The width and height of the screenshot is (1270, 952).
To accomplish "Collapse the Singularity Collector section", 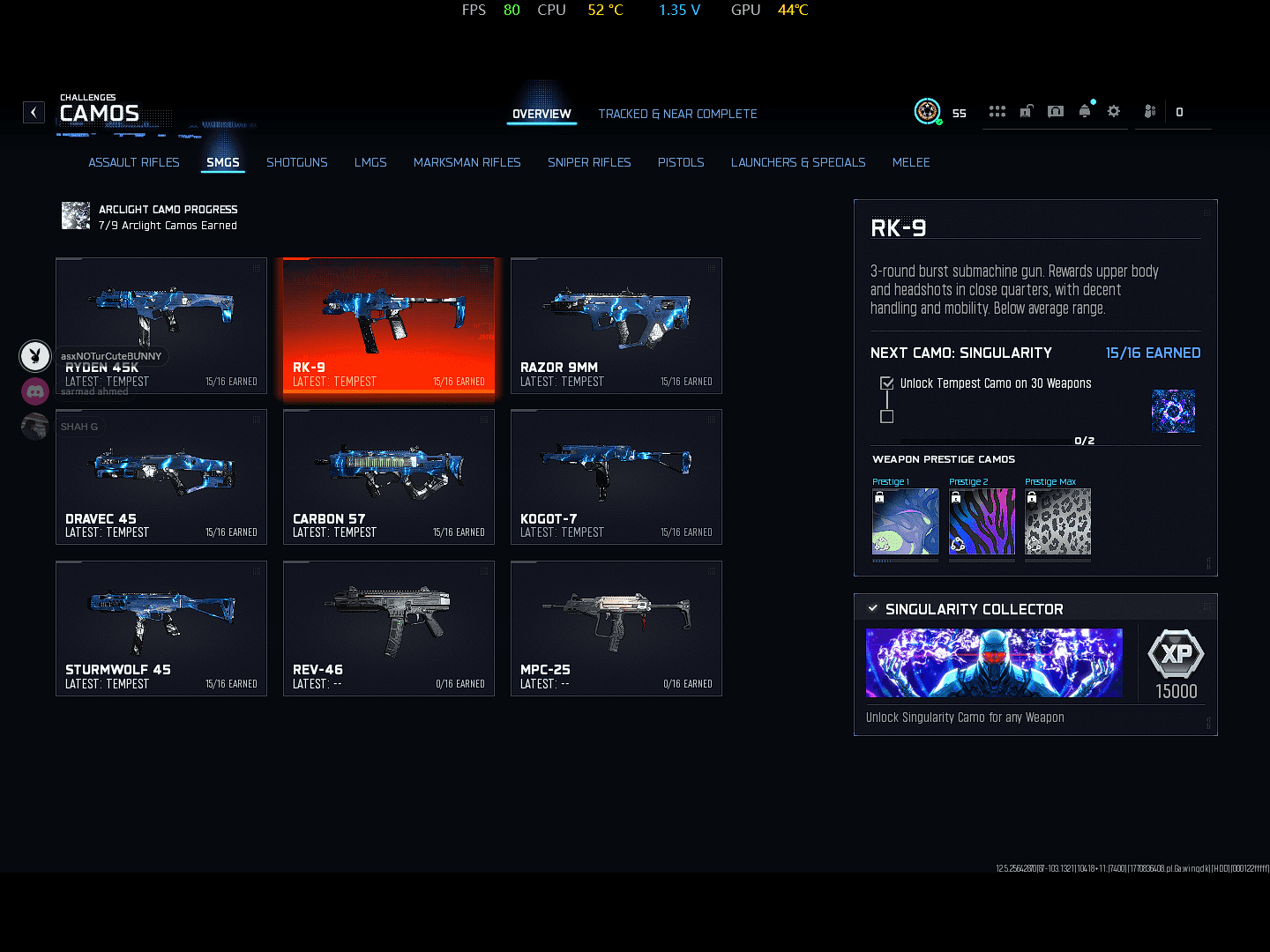I will tap(873, 607).
